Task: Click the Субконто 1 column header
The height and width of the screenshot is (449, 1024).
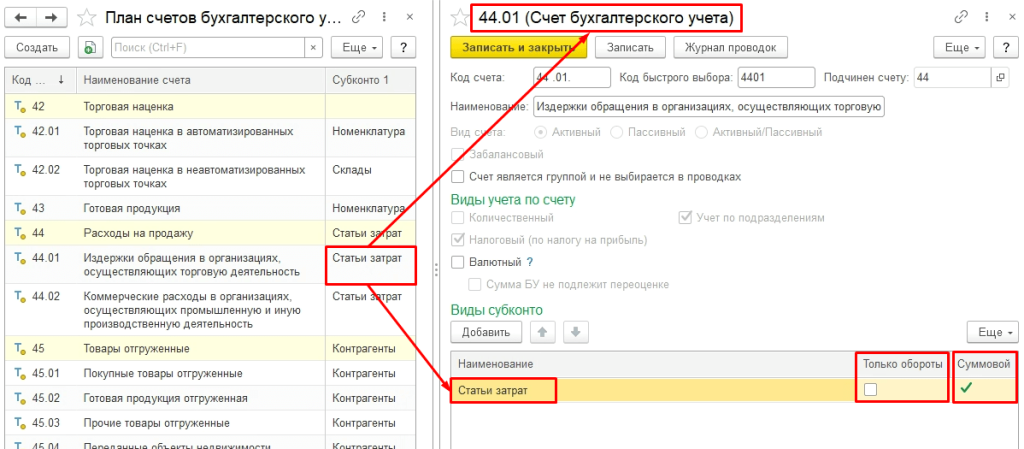Action: click(x=370, y=80)
